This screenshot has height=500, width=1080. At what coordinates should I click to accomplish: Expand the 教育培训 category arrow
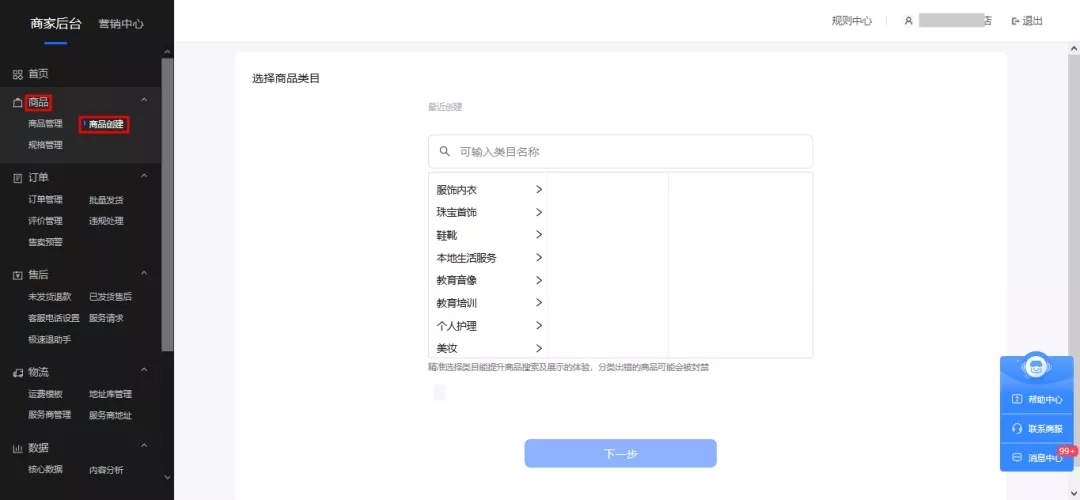click(539, 302)
